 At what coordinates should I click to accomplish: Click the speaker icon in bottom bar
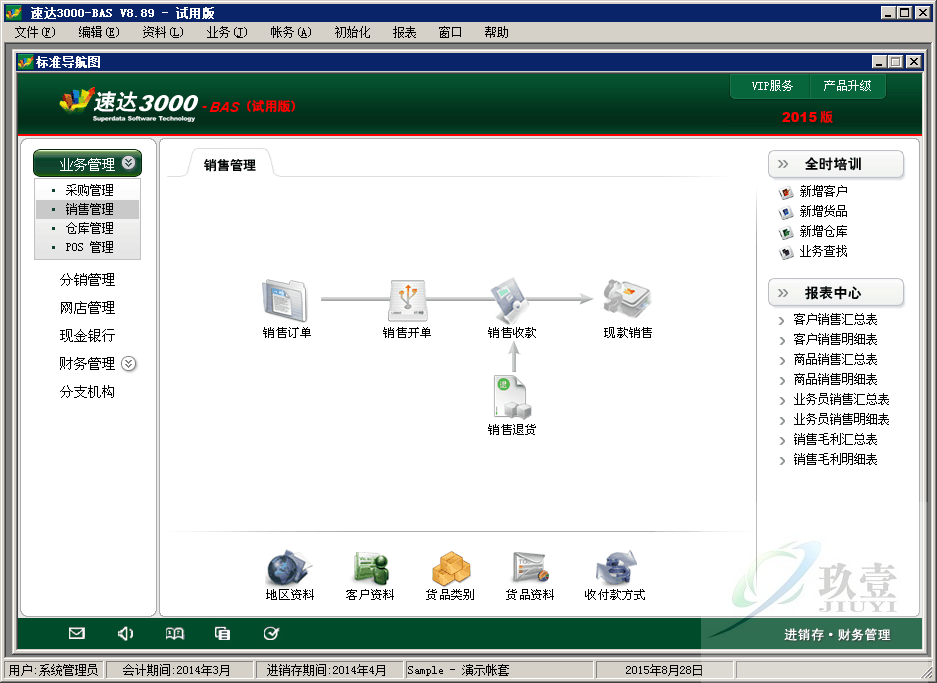125,633
